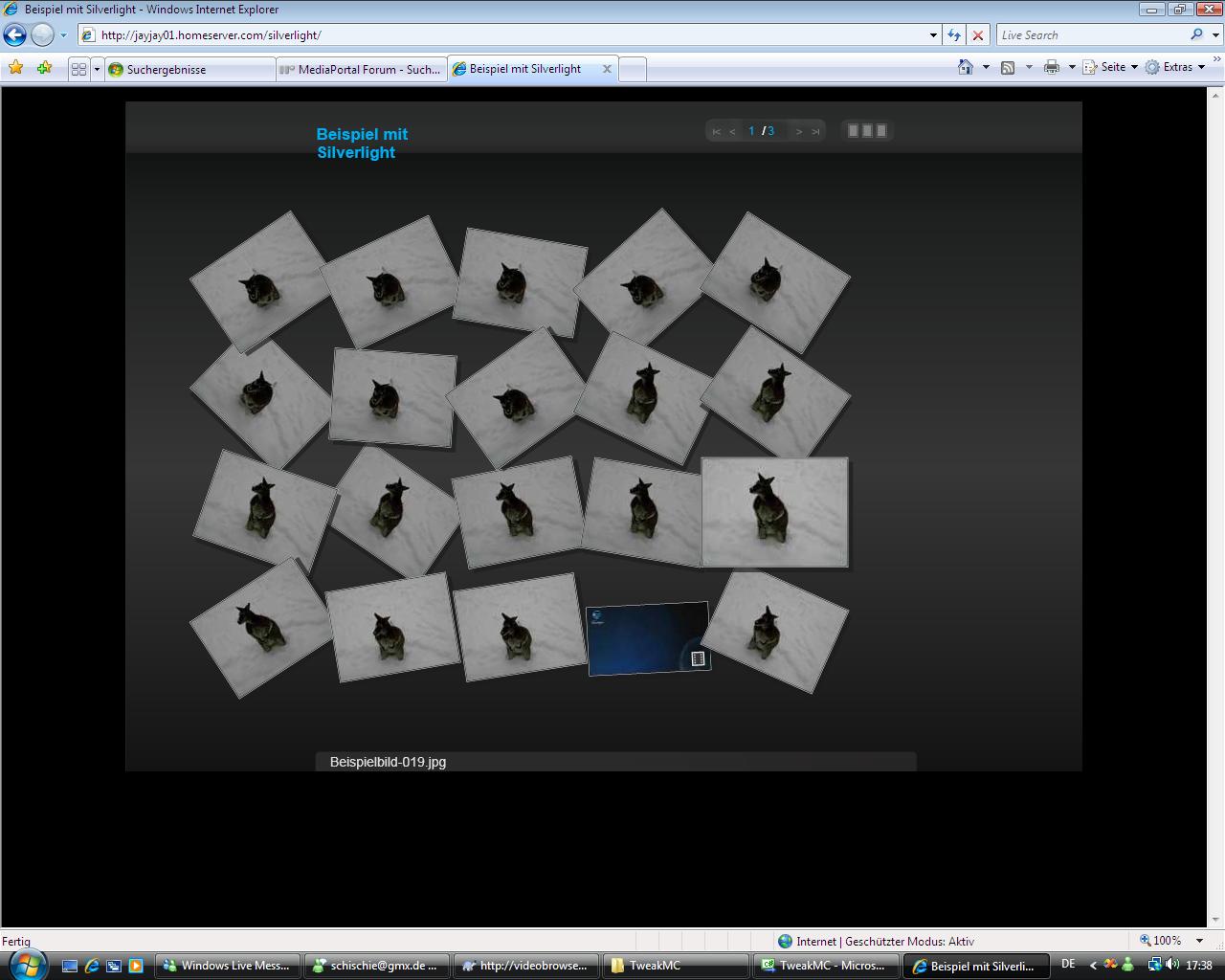Open the zoom level 100% dropdown
Image resolution: width=1225 pixels, height=980 pixels.
pyautogui.click(x=1199, y=941)
